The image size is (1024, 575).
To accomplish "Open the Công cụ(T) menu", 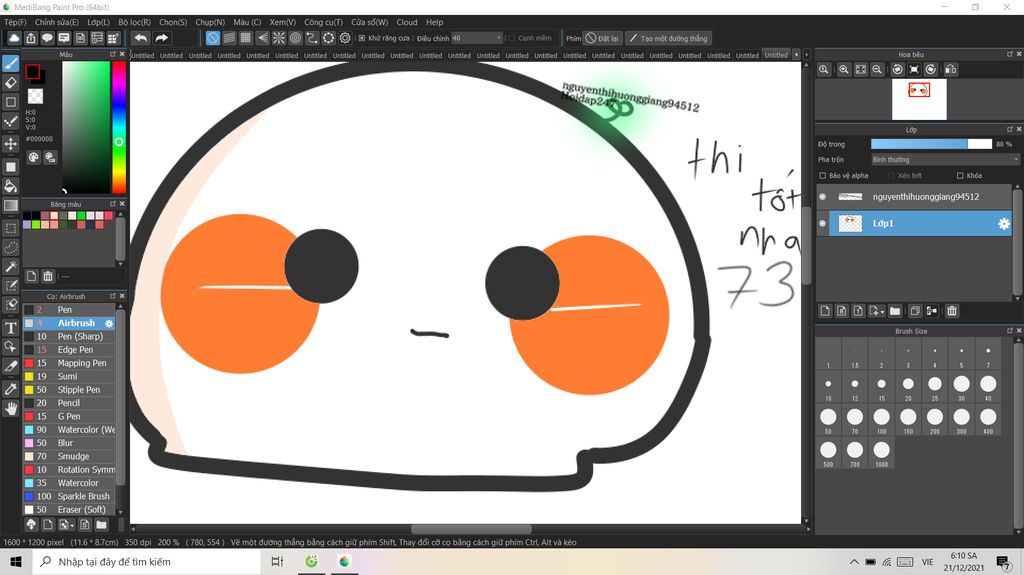I will [x=323, y=22].
